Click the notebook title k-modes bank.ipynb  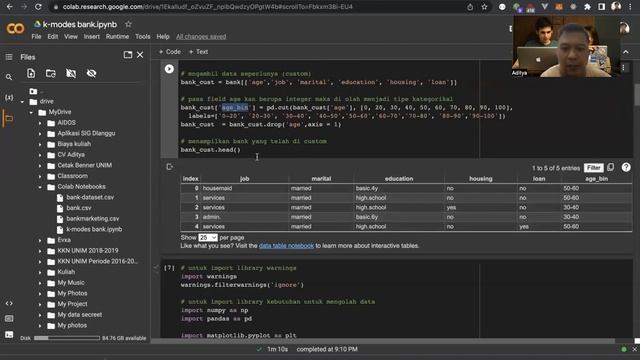tap(80, 24)
